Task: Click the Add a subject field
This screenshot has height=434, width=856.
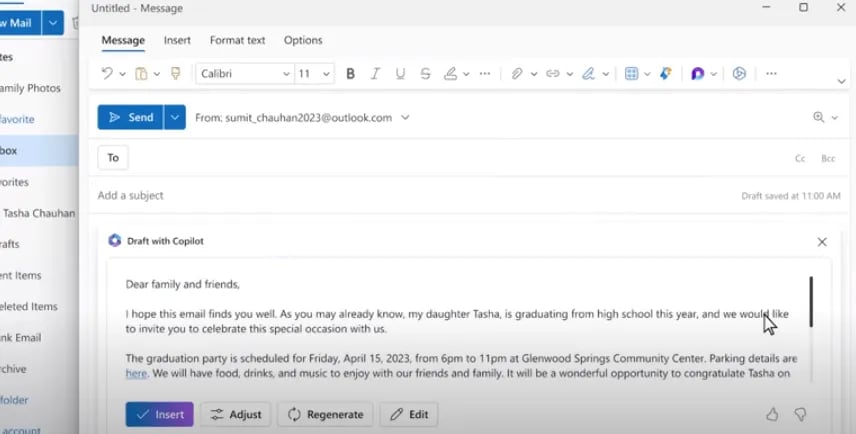Action: [415, 195]
